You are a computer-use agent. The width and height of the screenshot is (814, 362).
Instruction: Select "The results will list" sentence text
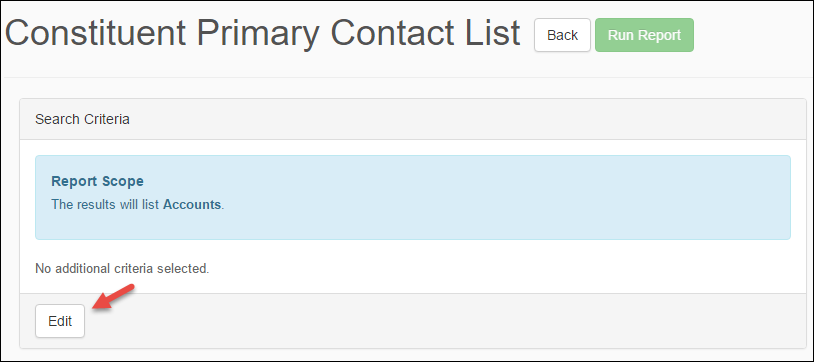pos(106,205)
